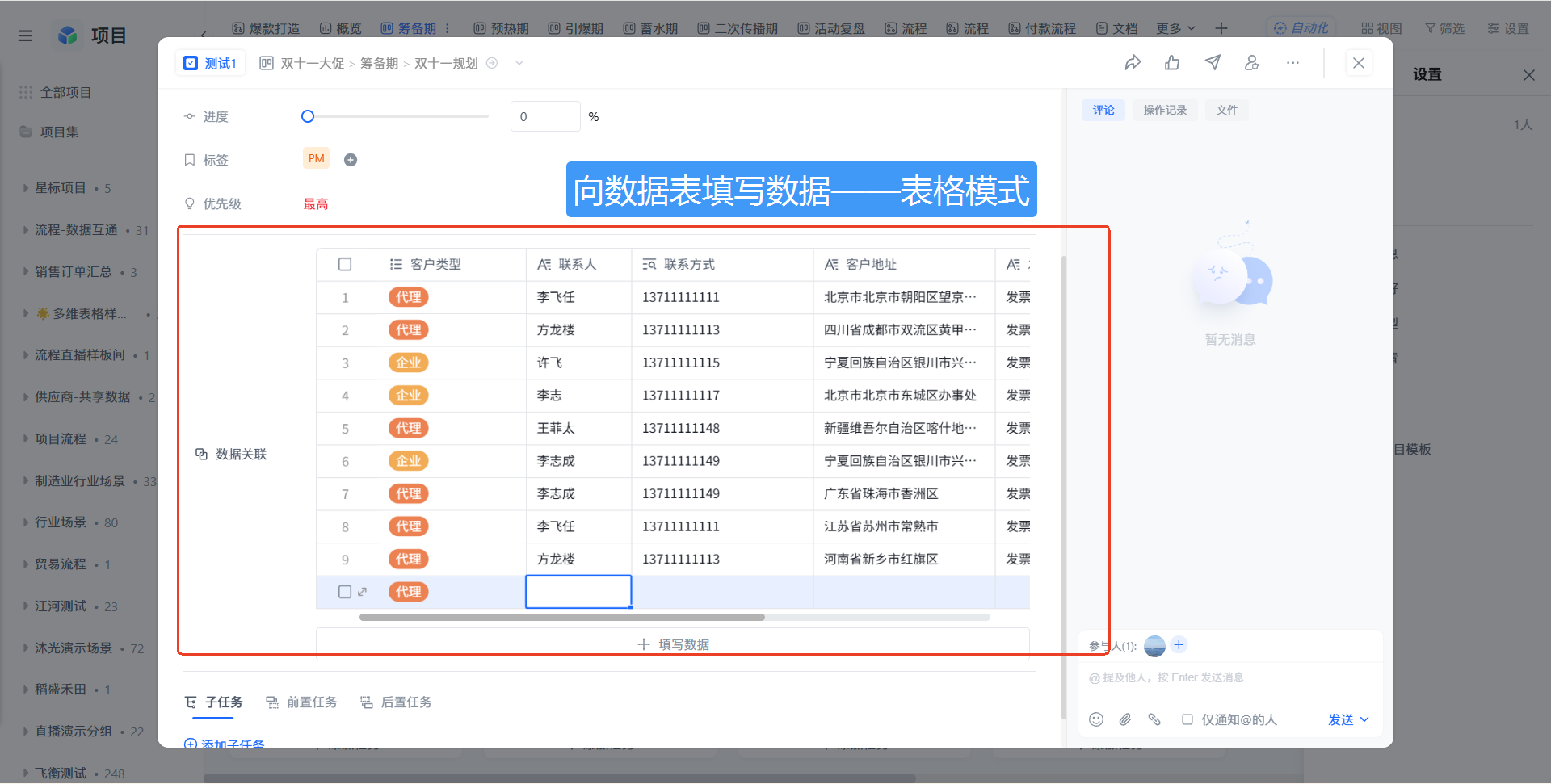Click the progress slider handle
Viewport: 1551px width, 784px height.
tap(308, 116)
